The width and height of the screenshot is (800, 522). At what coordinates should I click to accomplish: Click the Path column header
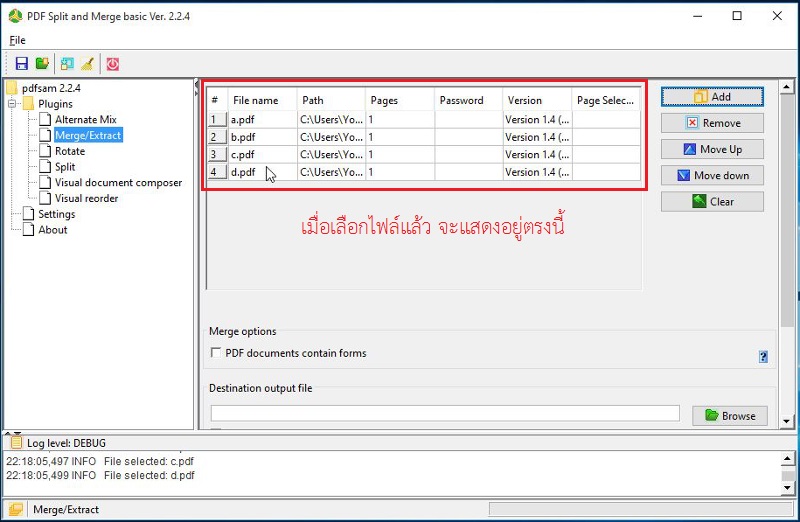(332, 100)
